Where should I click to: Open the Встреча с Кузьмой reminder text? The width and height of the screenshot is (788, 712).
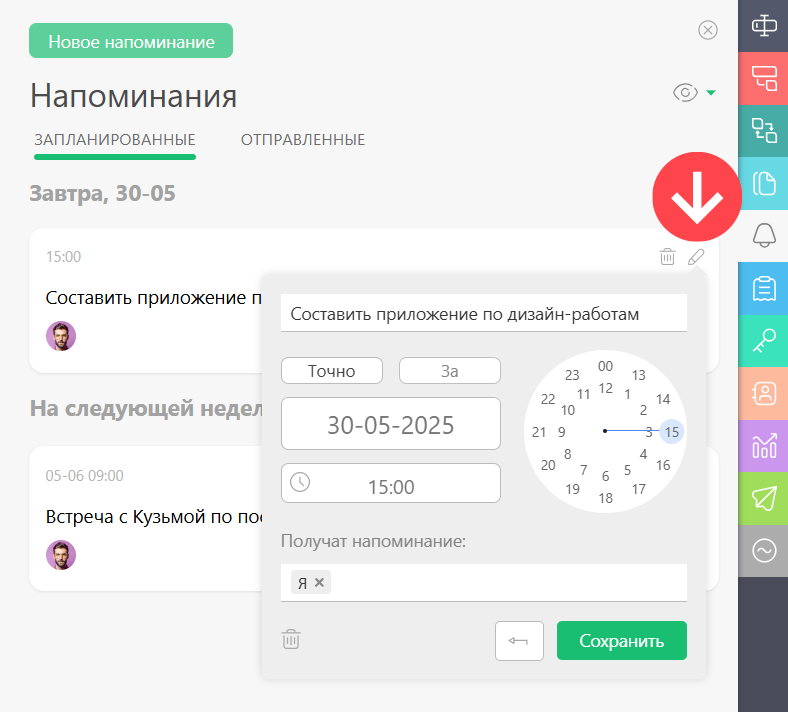click(x=154, y=517)
